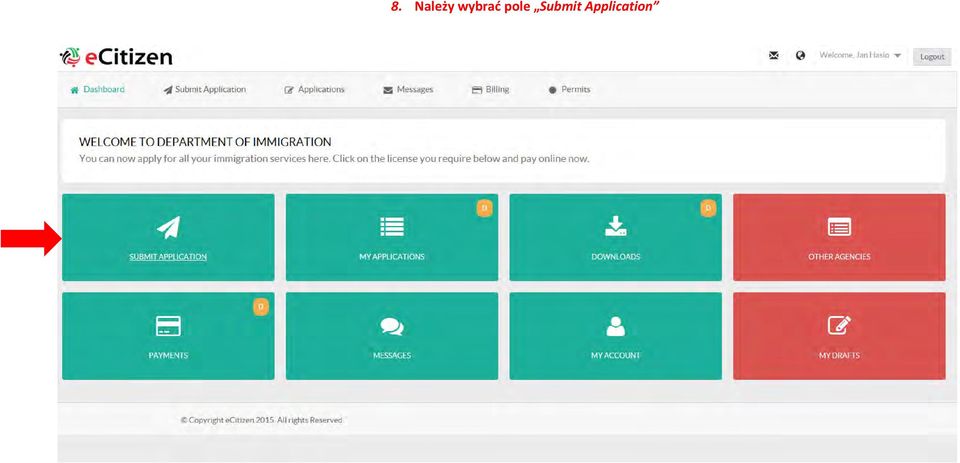Click the dot icon beside nav Permits

(552, 90)
